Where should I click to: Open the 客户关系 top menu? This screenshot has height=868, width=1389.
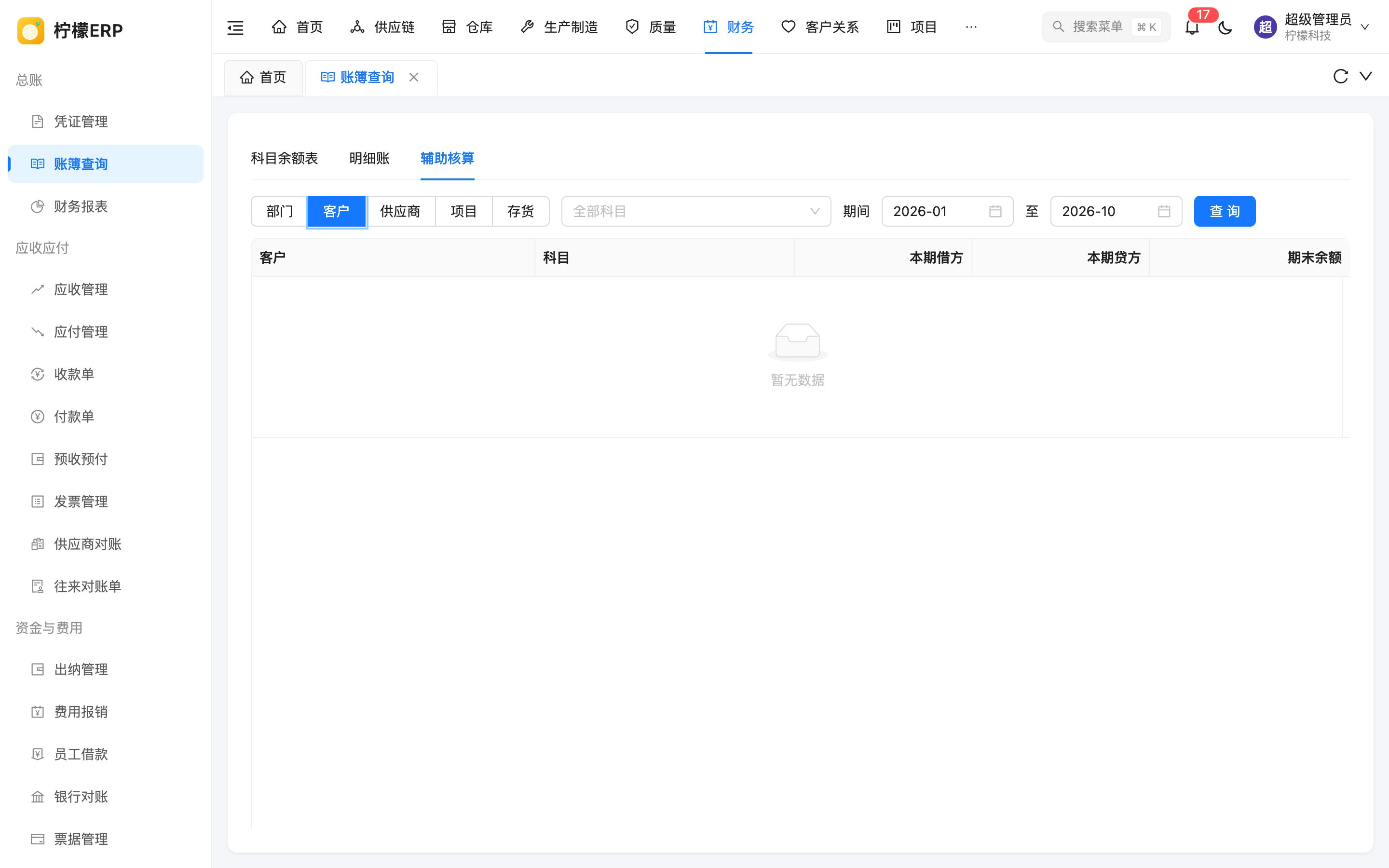[819, 27]
